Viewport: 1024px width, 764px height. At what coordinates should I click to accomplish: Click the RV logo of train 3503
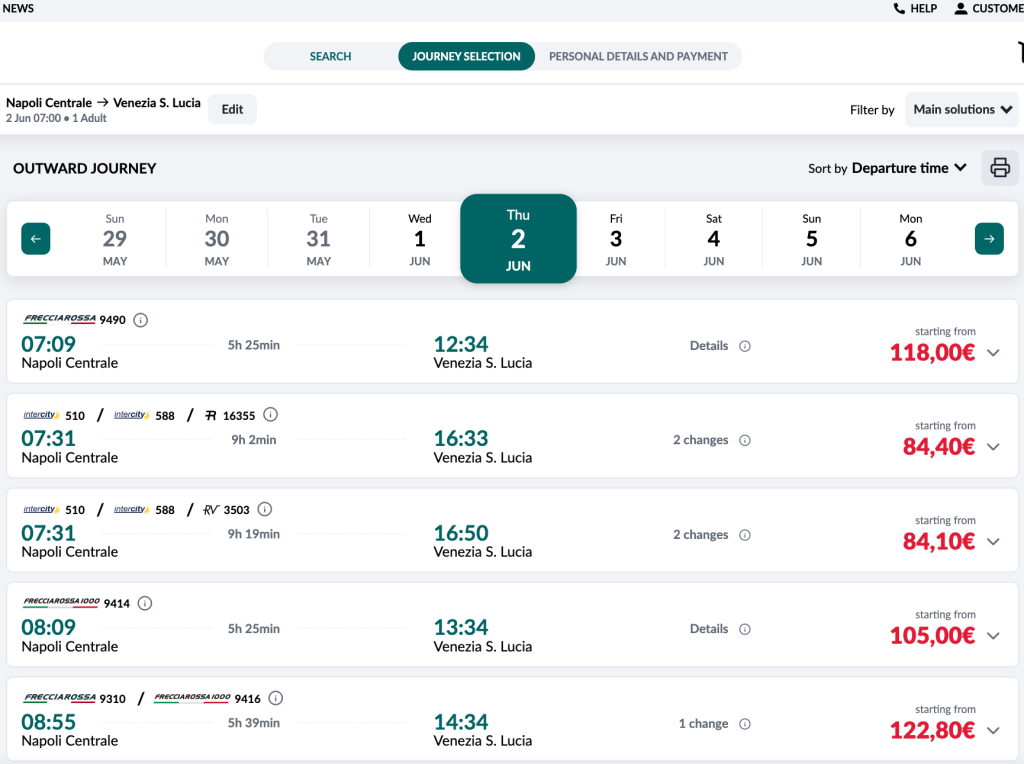coord(211,509)
